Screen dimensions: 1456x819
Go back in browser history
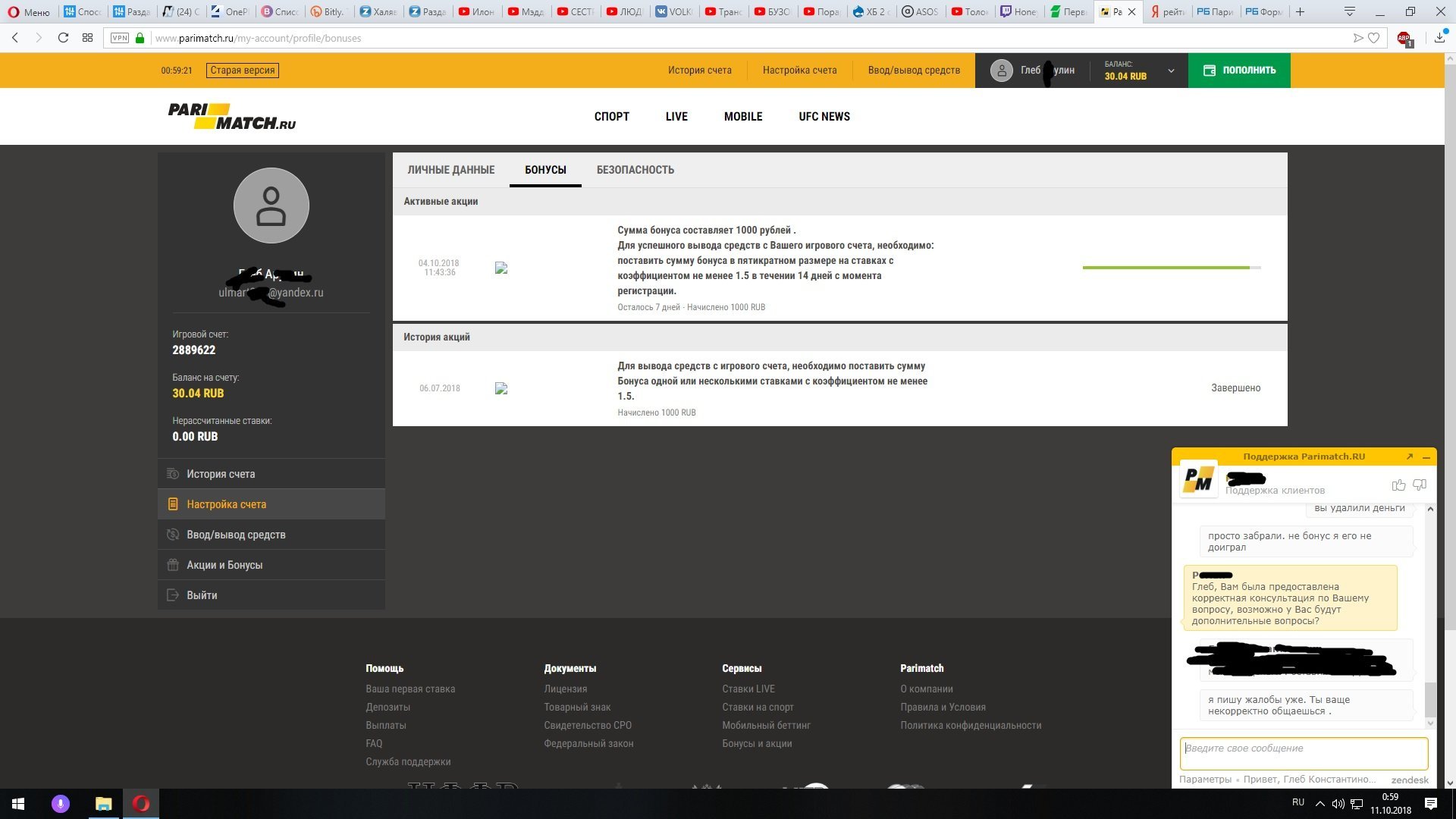[x=15, y=38]
